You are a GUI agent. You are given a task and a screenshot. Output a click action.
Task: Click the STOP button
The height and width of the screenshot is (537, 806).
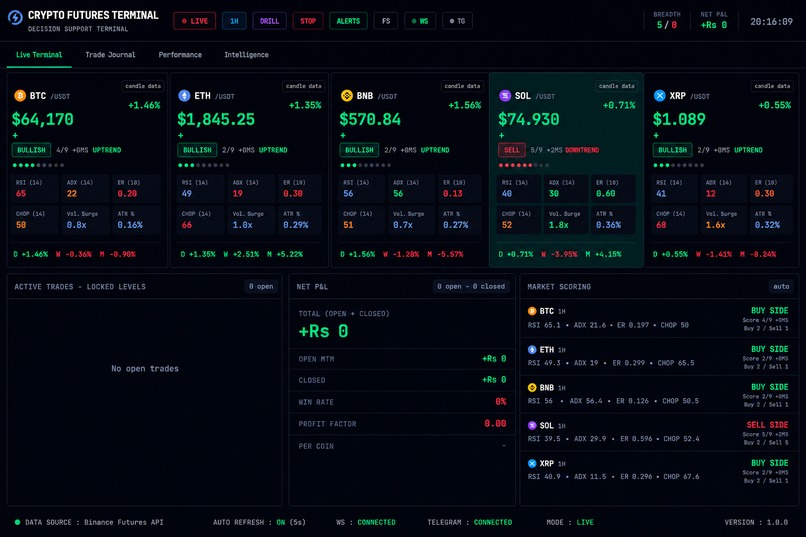click(308, 21)
